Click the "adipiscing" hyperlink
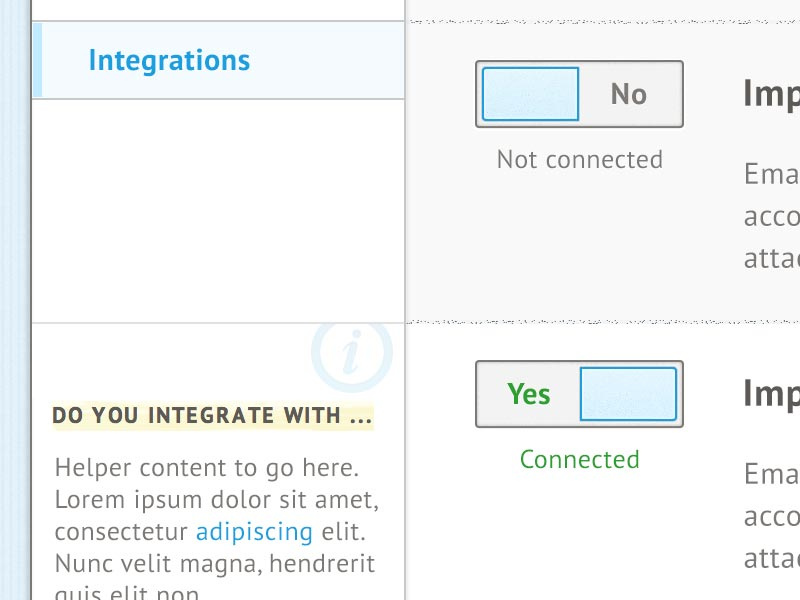 254,531
